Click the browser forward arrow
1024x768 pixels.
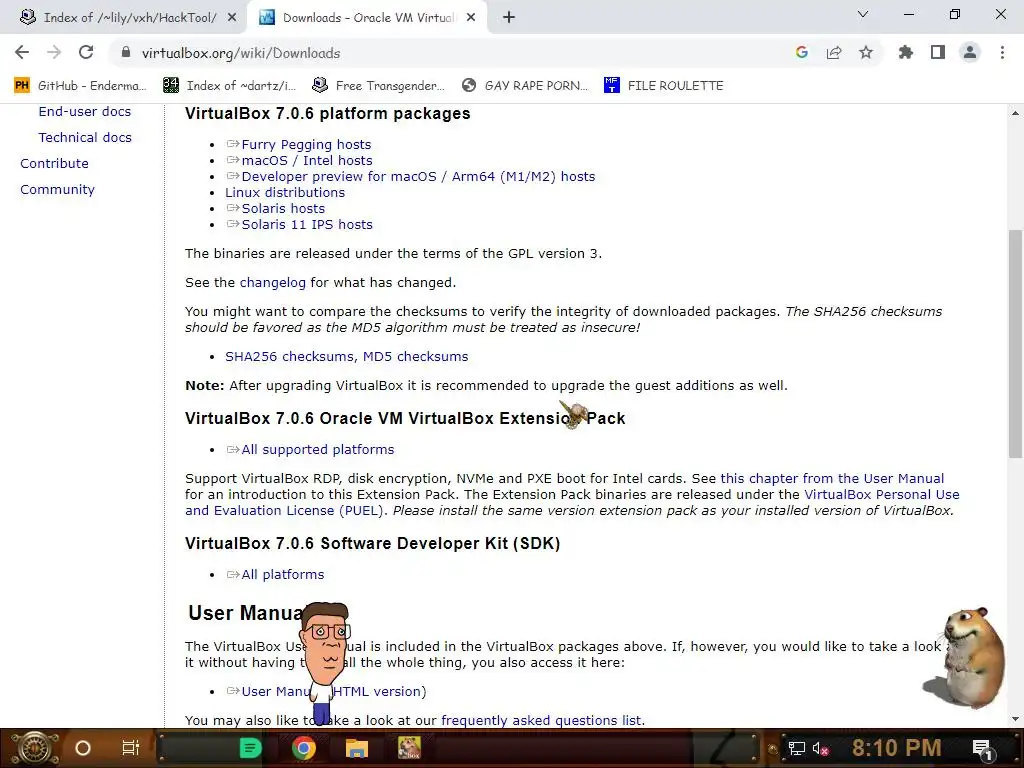(x=54, y=52)
